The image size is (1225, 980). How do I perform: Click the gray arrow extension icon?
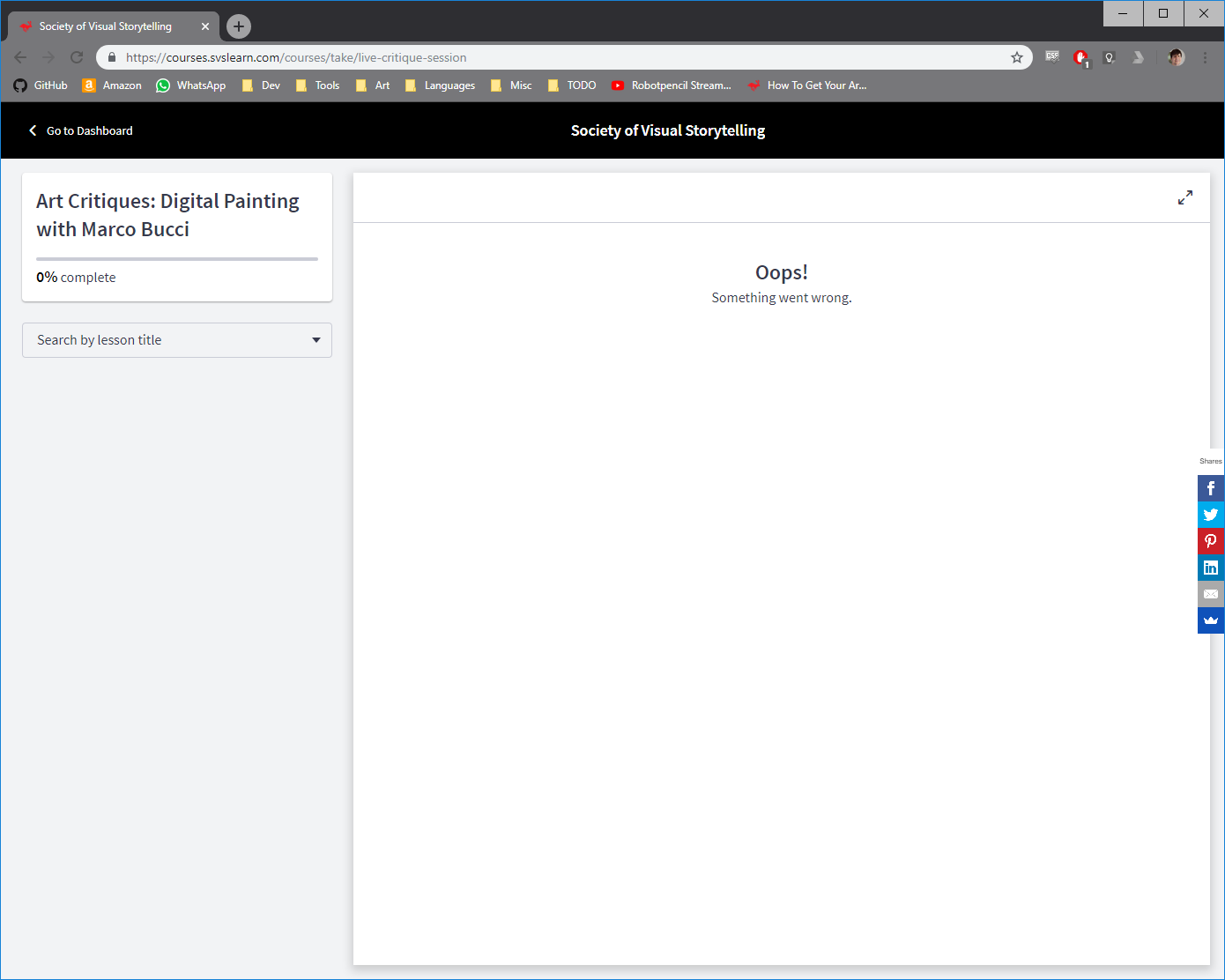1138,57
